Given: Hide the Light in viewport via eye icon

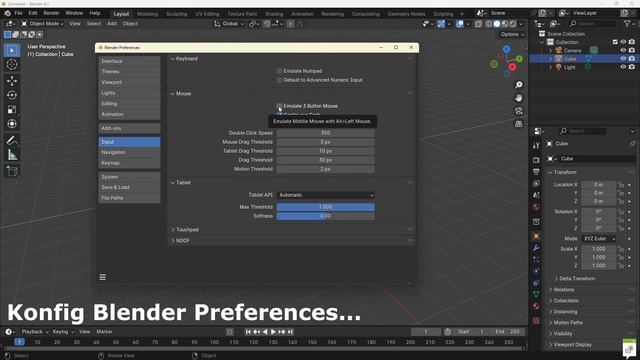Looking at the screenshot, I should [623, 67].
